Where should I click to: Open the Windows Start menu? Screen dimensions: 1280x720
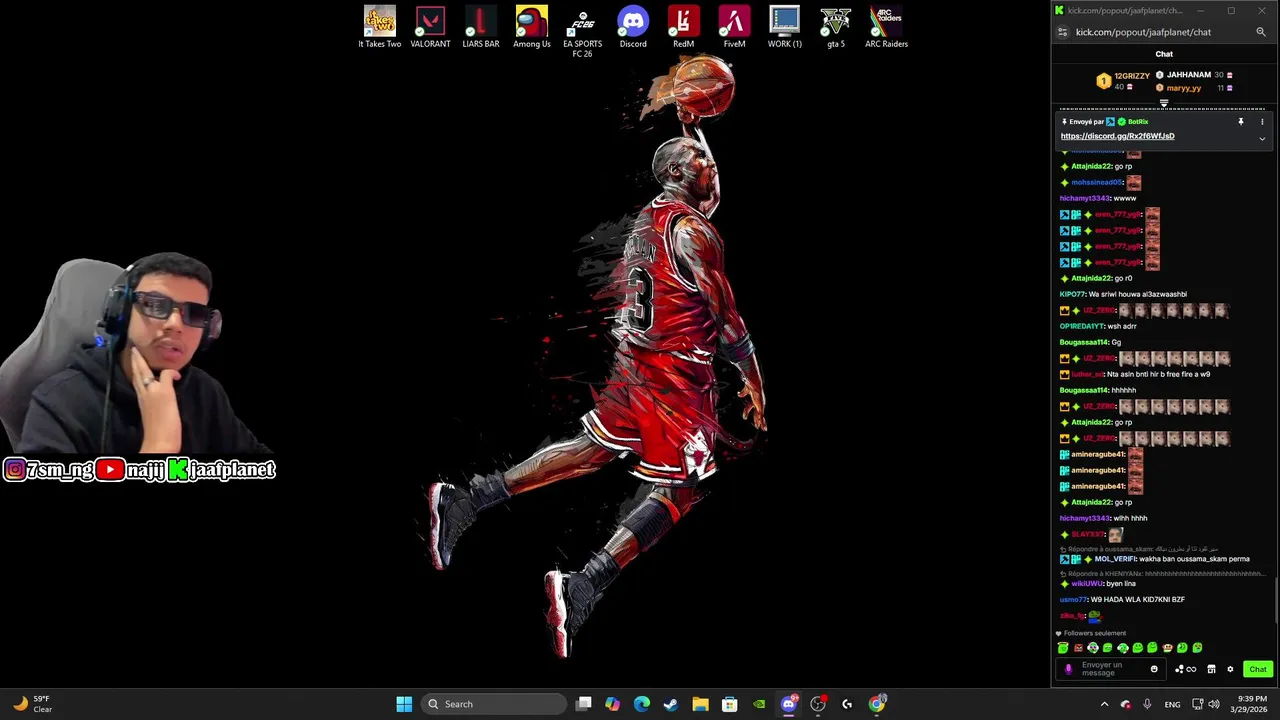point(404,704)
